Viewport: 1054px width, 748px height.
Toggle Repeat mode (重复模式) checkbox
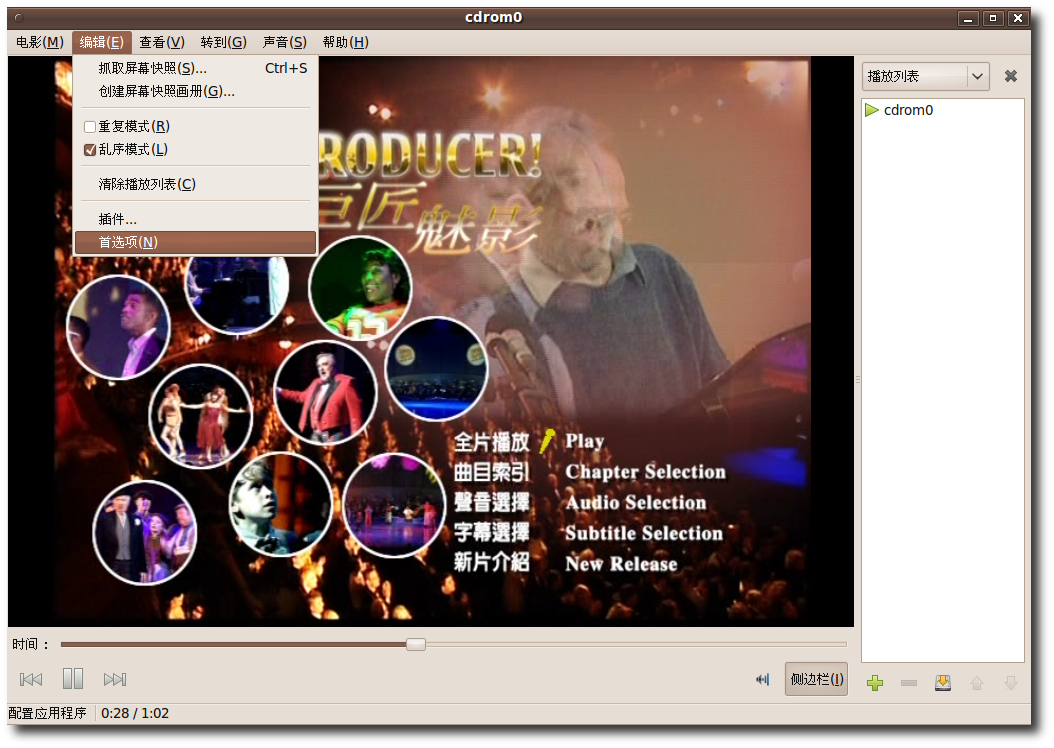coord(89,126)
